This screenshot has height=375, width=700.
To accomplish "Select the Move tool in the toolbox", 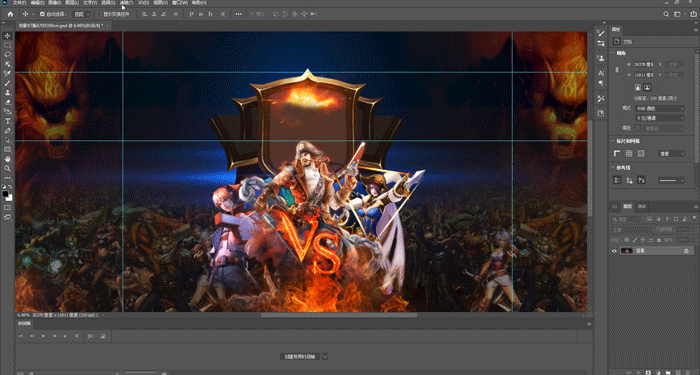I will pos(8,36).
